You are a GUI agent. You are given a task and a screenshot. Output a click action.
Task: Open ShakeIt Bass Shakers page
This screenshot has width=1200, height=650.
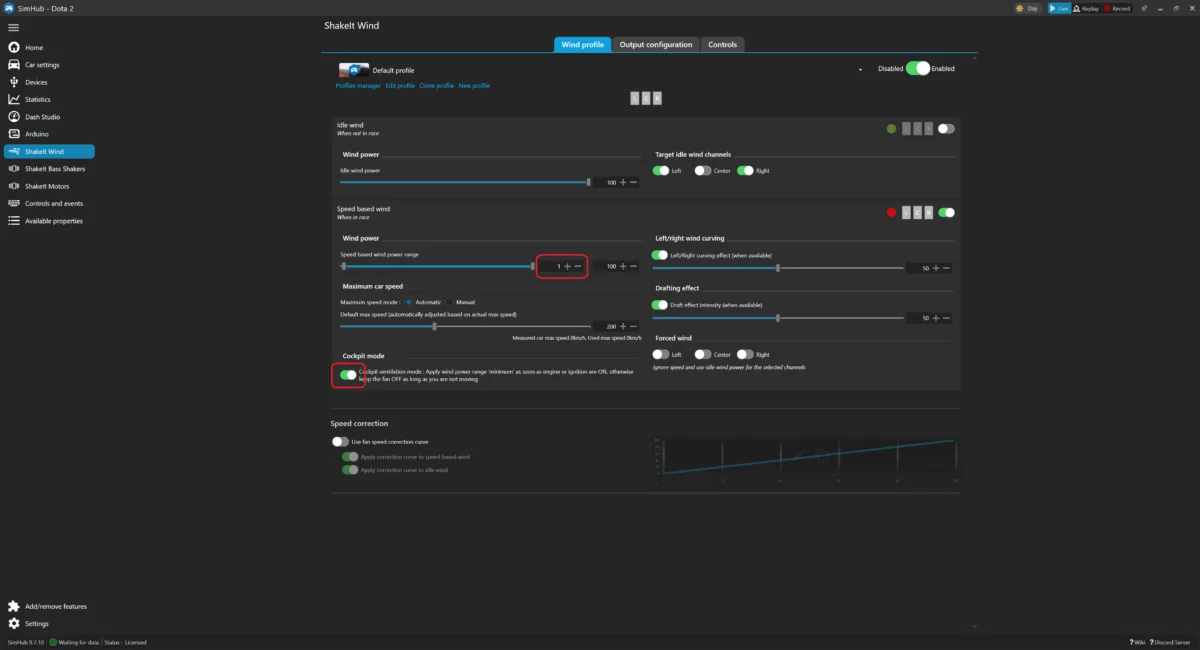click(x=55, y=169)
